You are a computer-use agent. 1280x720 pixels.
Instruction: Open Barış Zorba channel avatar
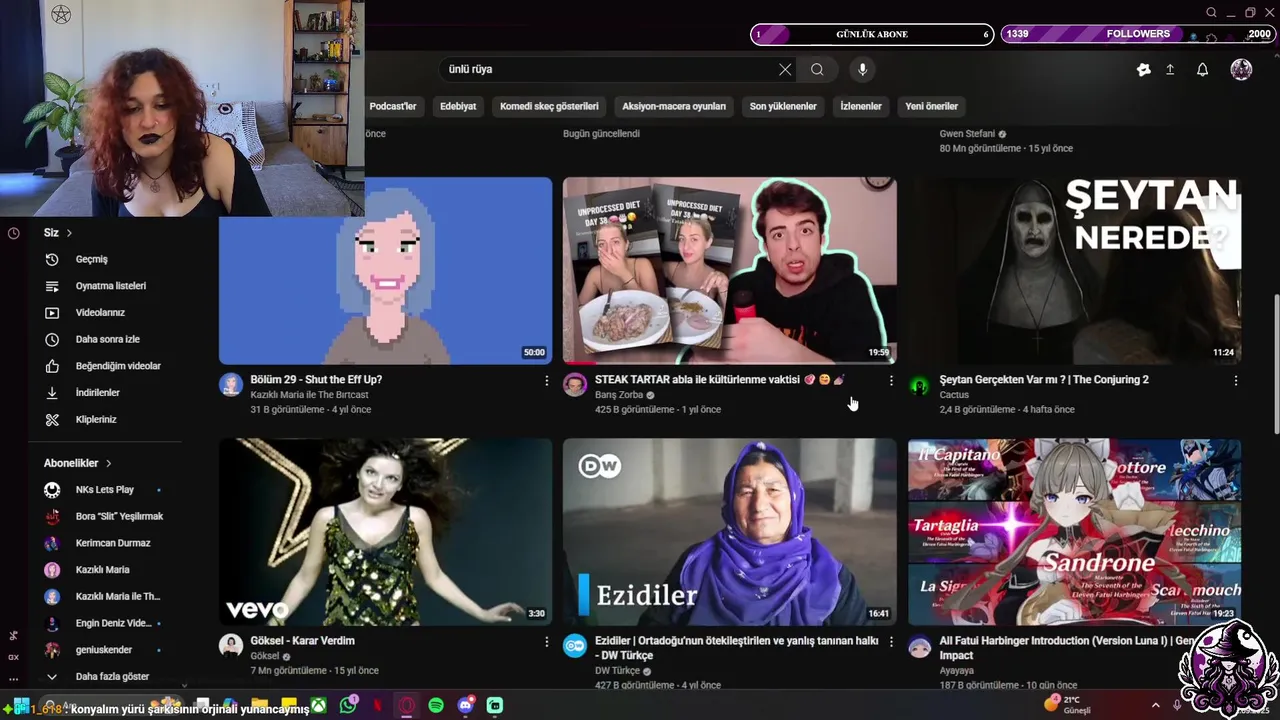tap(575, 385)
